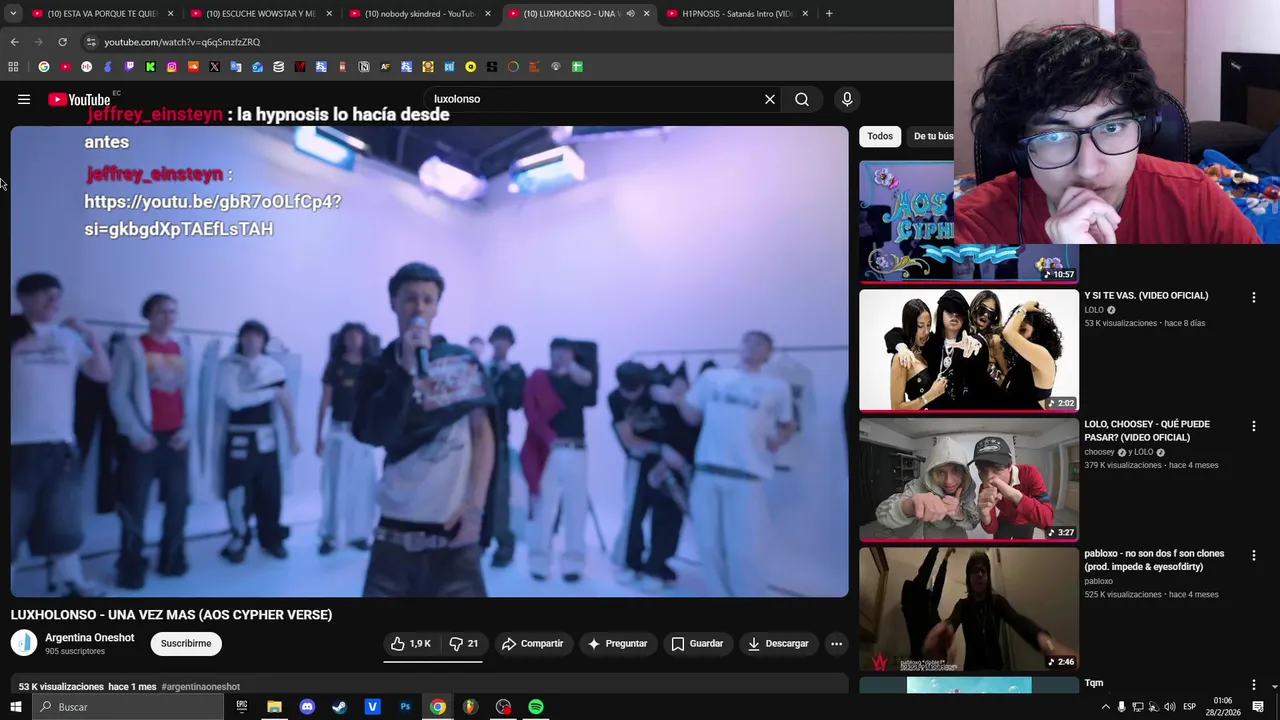
Task: Open Photoshop from taskbar
Action: pyautogui.click(x=405, y=707)
